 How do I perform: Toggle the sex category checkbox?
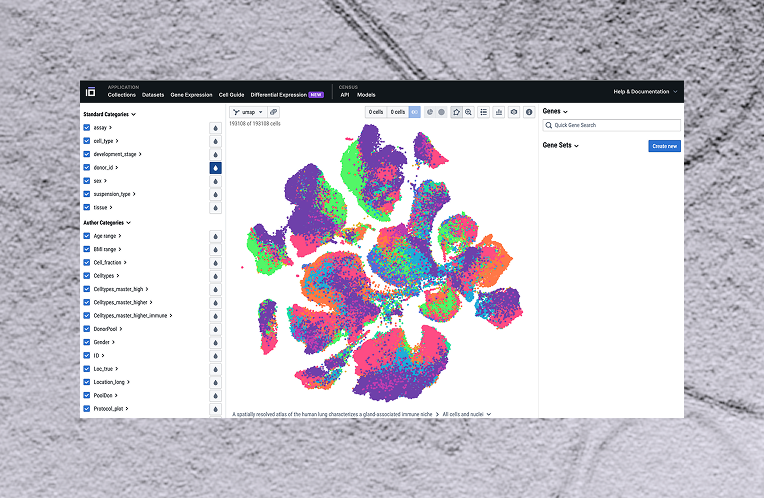pyautogui.click(x=87, y=181)
